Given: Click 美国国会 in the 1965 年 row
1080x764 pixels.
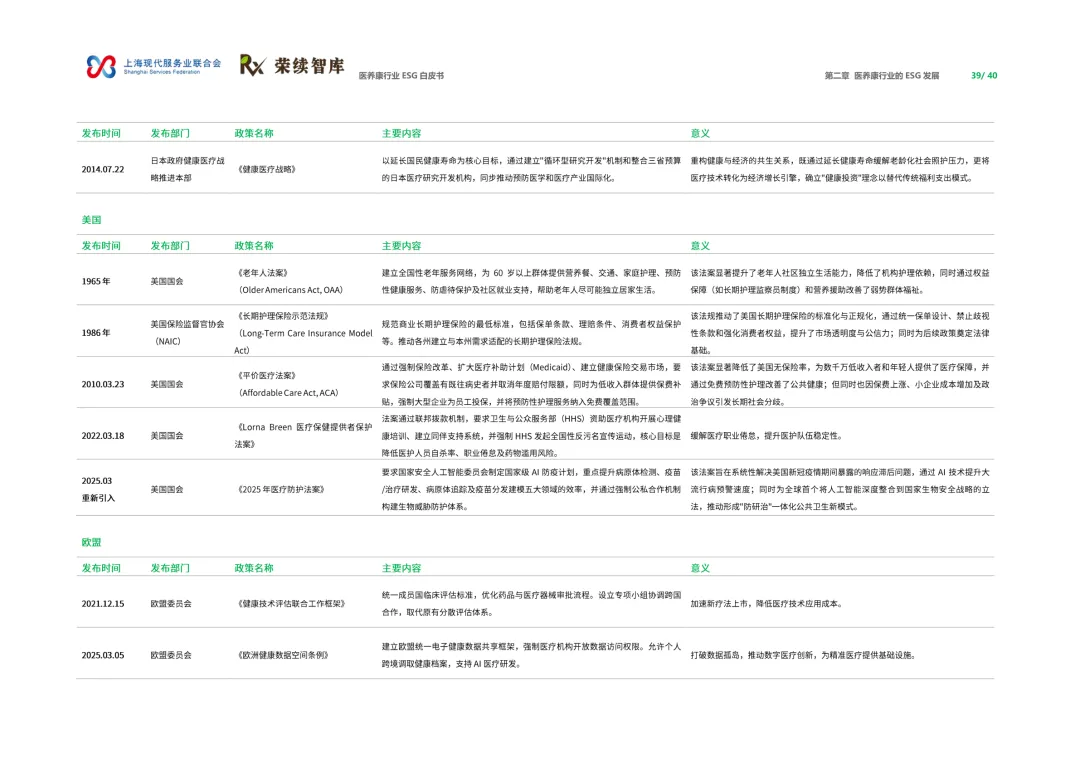Looking at the screenshot, I should [x=167, y=282].
